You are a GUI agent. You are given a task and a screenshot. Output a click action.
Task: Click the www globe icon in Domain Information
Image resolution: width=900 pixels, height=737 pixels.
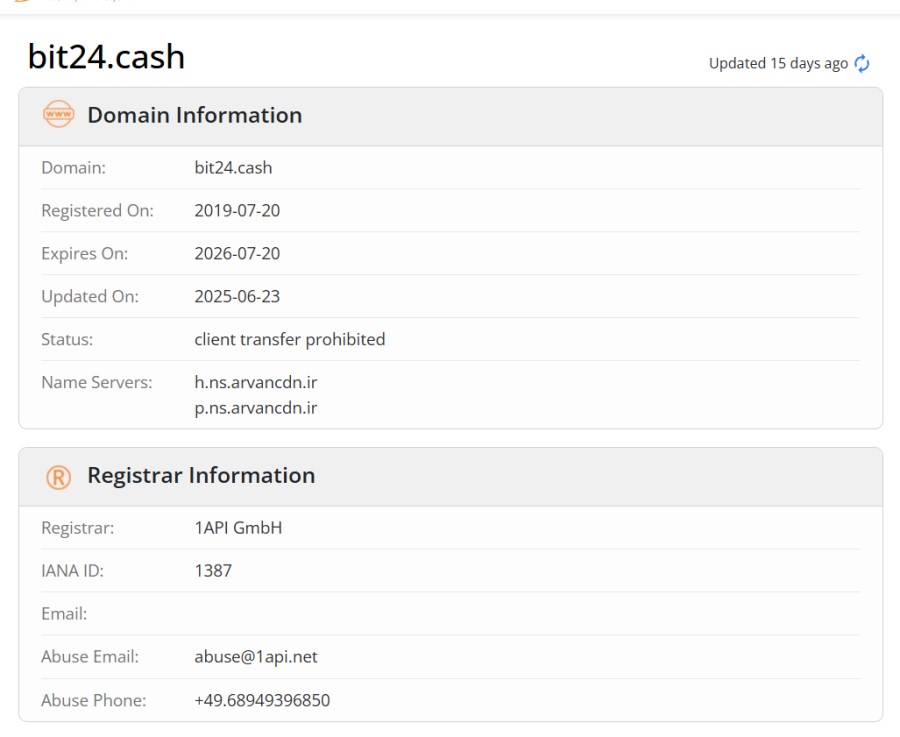pos(59,115)
